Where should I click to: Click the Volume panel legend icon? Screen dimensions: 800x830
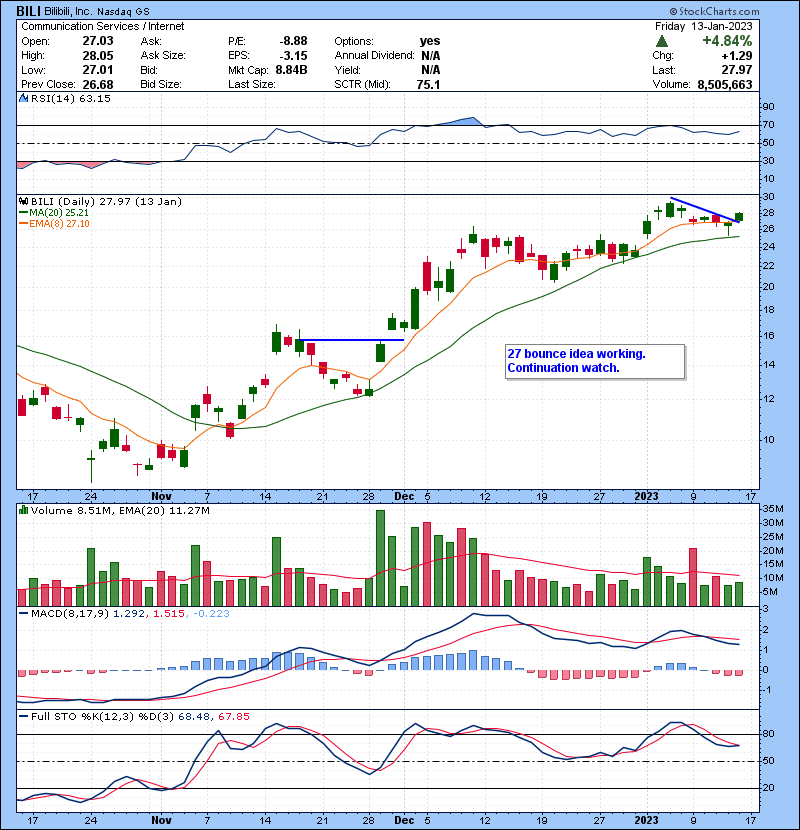point(22,509)
